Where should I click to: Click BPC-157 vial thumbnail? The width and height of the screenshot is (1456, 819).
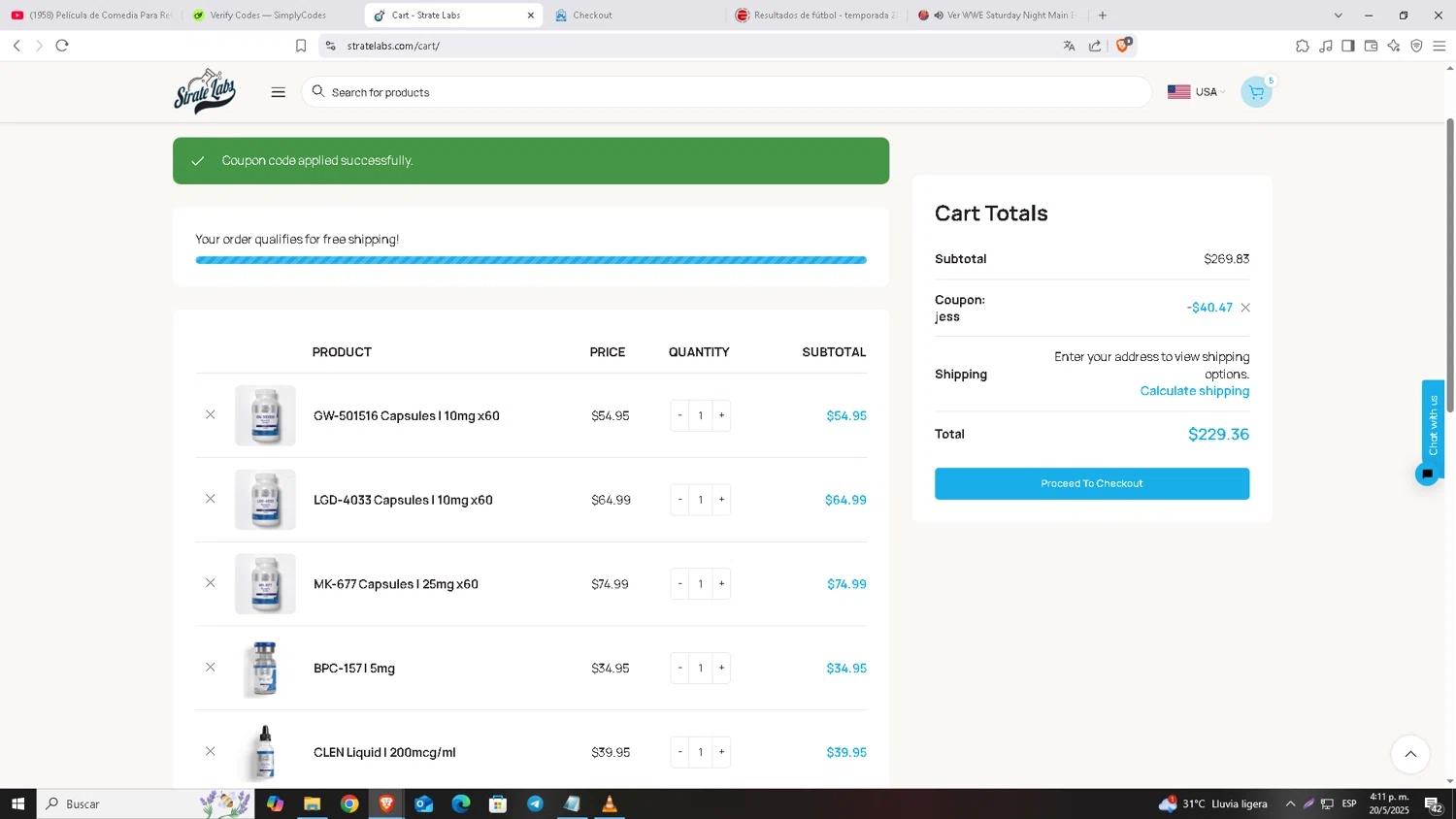pos(265,669)
